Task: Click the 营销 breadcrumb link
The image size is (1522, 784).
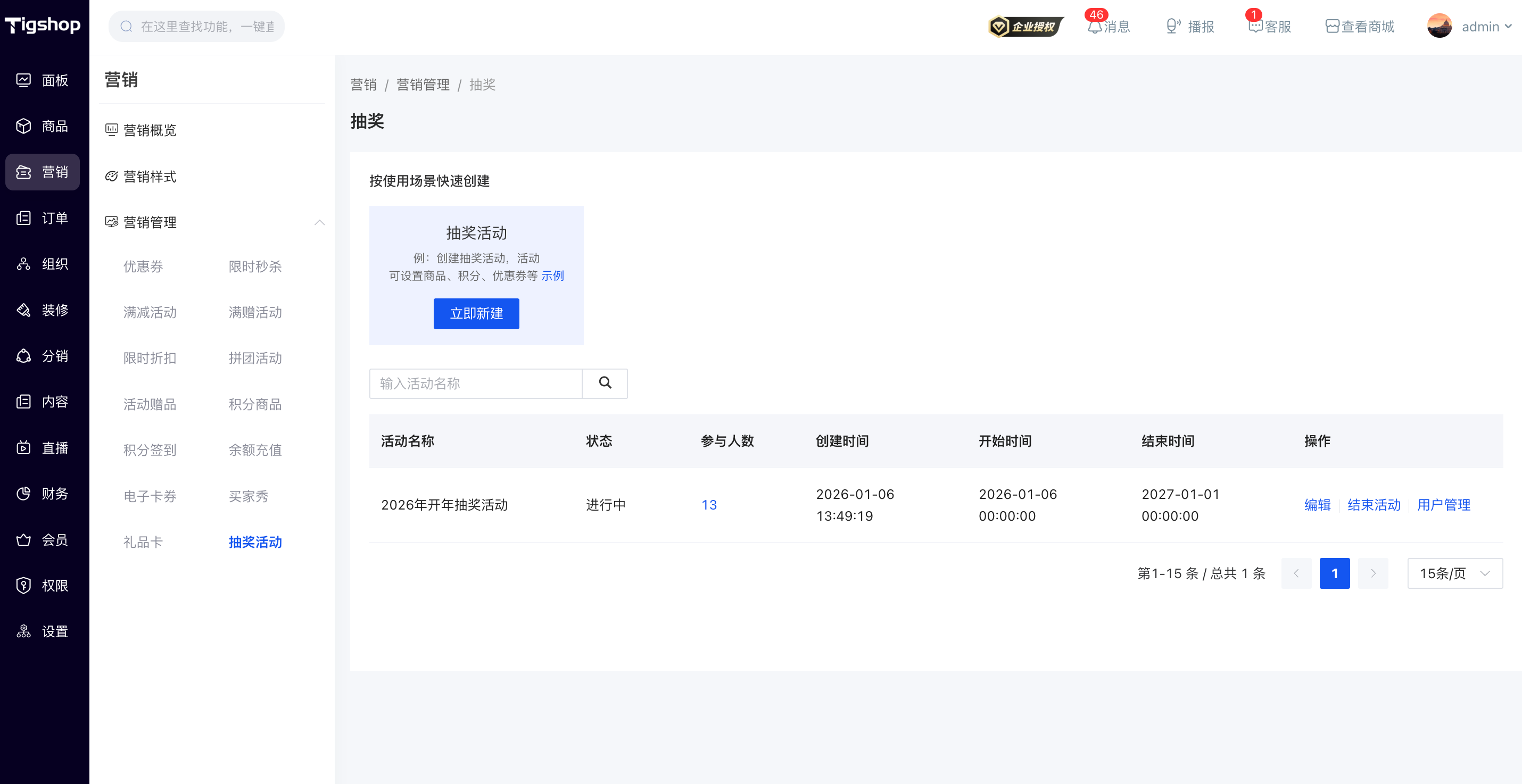Action: 363,85
